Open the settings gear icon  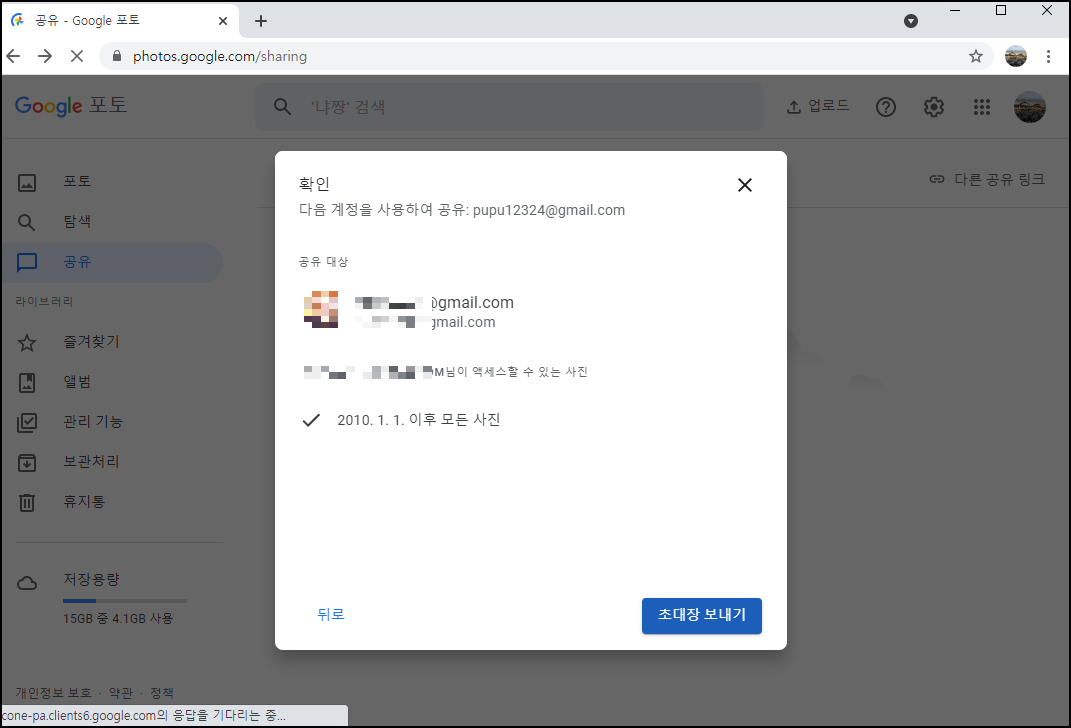coord(934,107)
